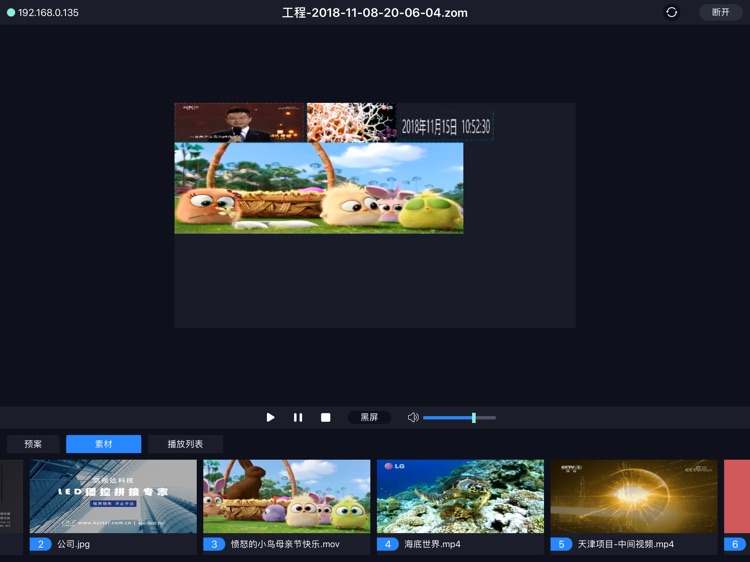Click the 192.168.0.135 IP address text
Viewport: 750px width, 562px height.
click(48, 12)
